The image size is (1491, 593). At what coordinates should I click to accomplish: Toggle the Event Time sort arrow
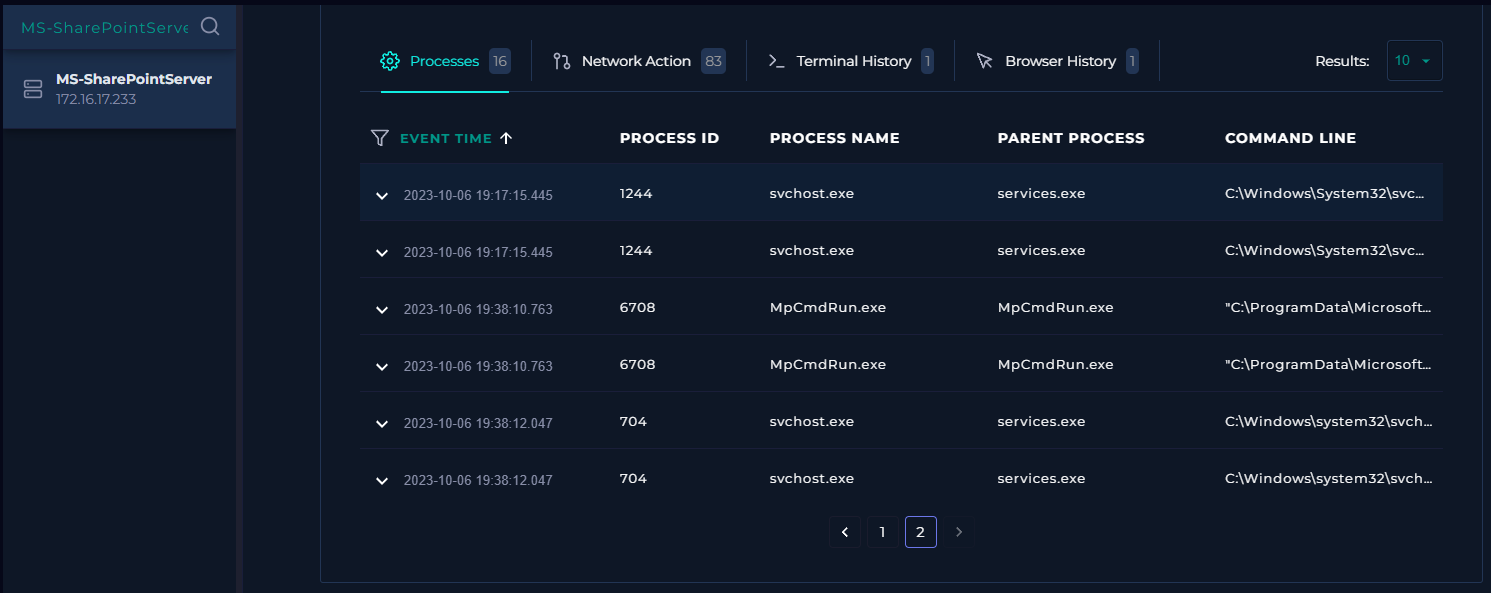[506, 138]
